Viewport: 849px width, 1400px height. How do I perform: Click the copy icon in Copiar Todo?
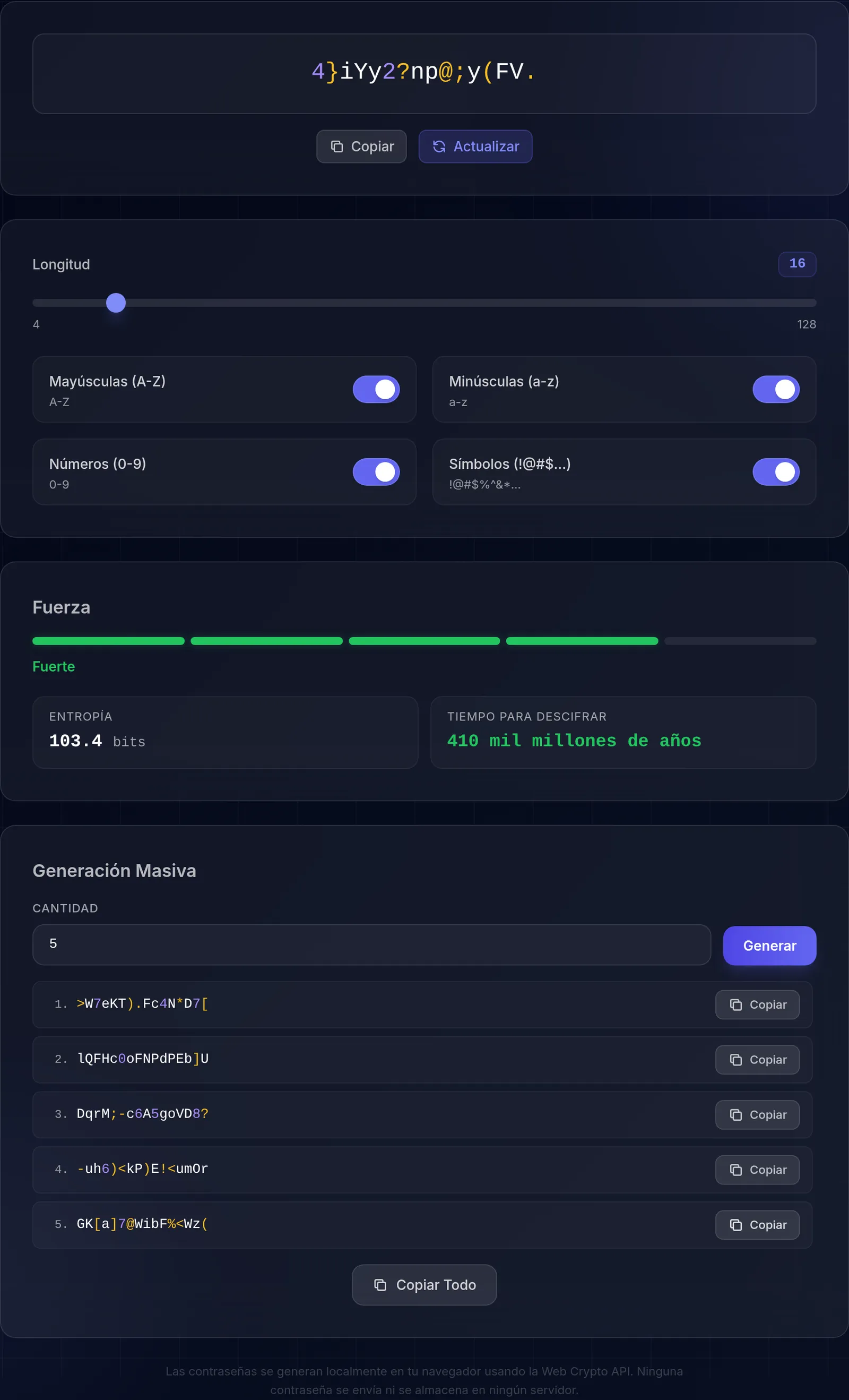pyautogui.click(x=380, y=1285)
